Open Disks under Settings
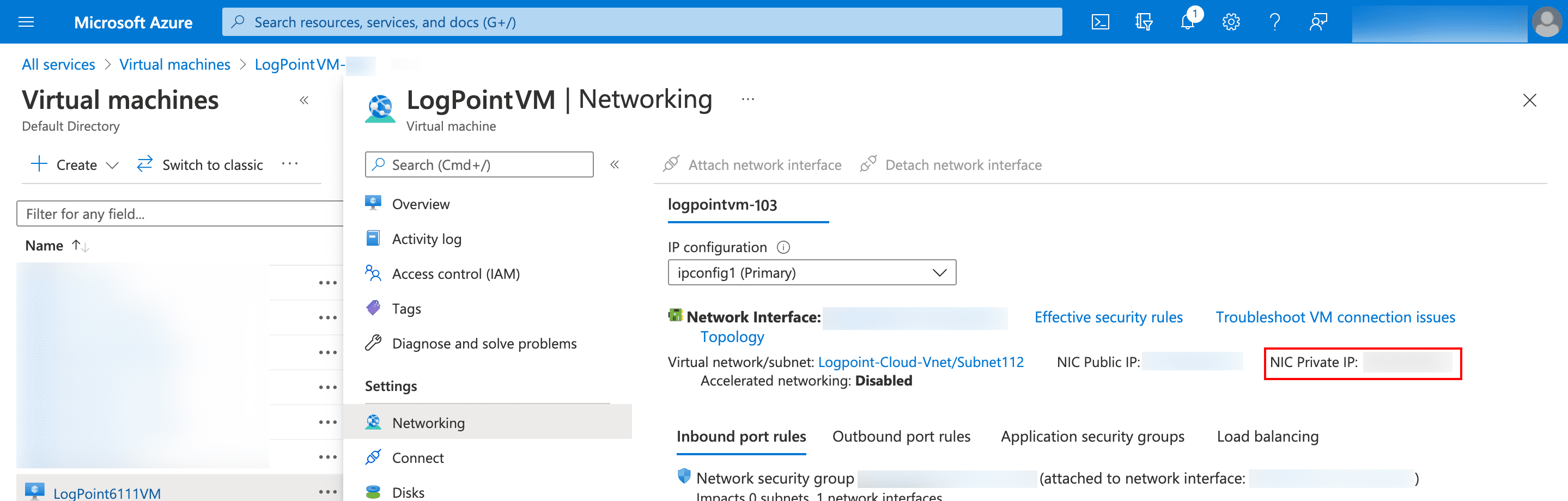 (x=409, y=491)
